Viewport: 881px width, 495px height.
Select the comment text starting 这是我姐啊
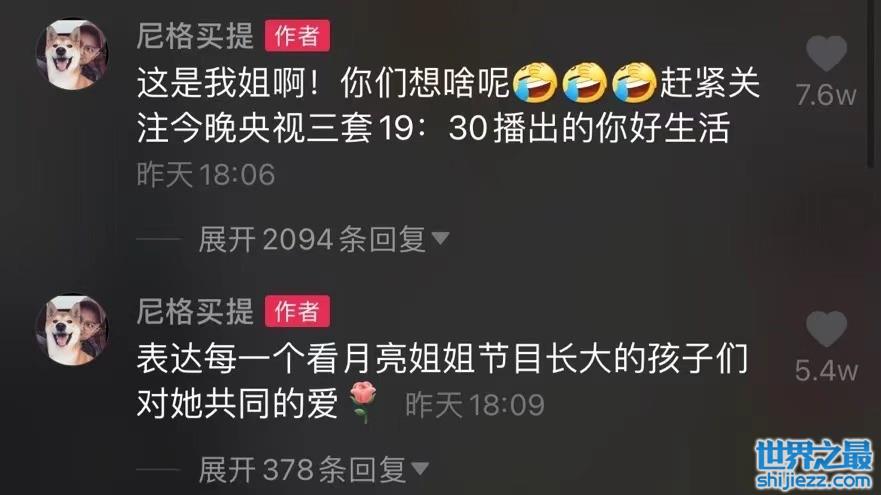click(448, 106)
